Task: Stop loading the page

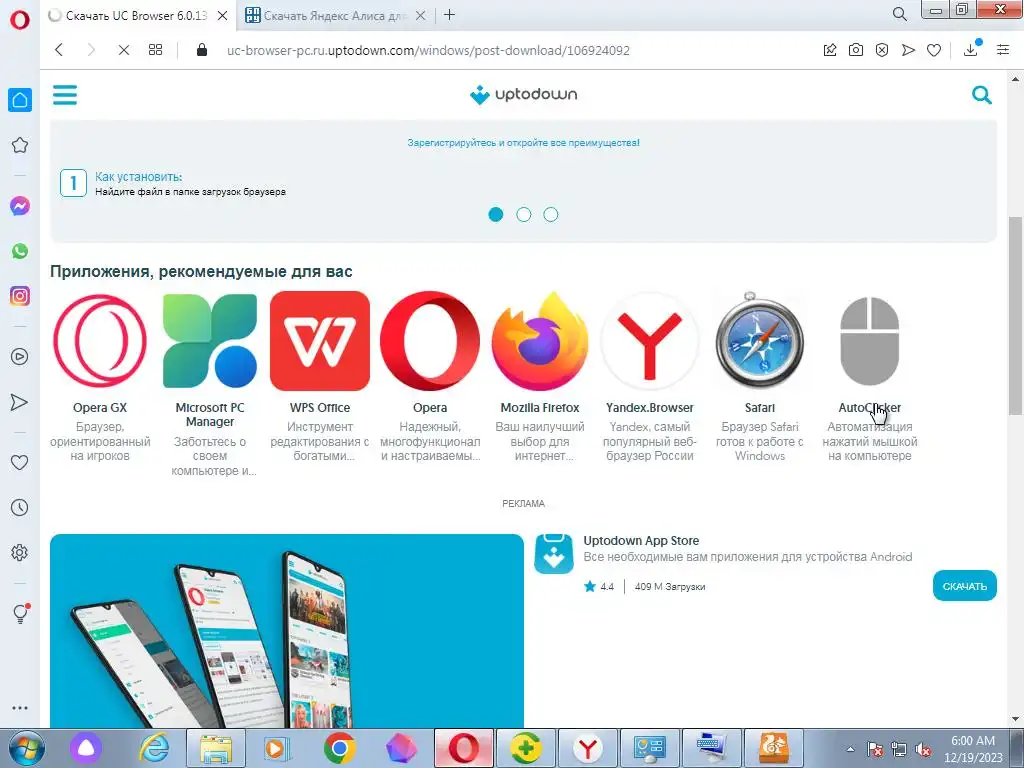Action: (x=123, y=50)
